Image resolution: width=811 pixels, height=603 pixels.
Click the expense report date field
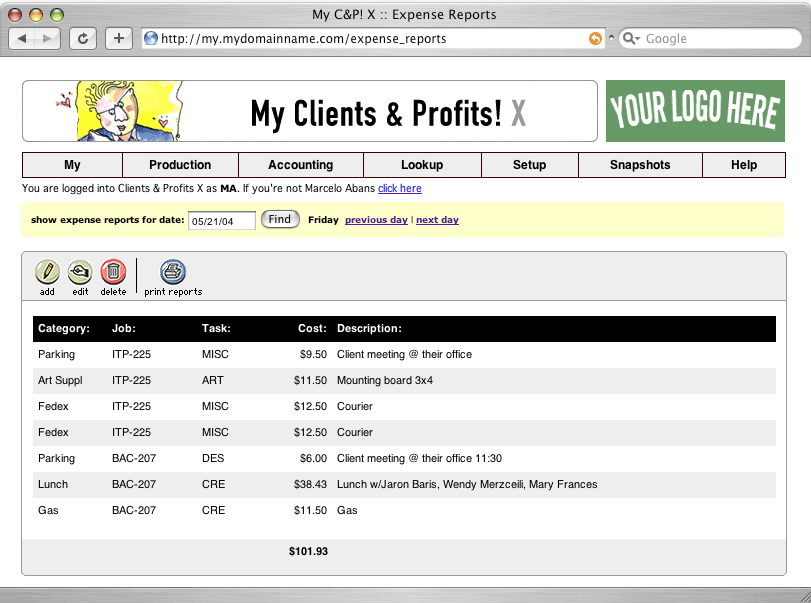(x=221, y=220)
